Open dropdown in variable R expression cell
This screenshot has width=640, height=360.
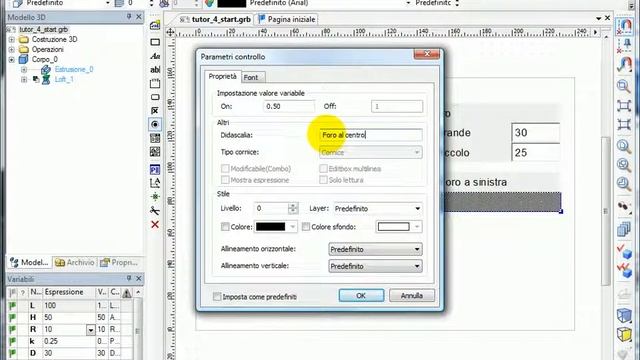click(91, 329)
